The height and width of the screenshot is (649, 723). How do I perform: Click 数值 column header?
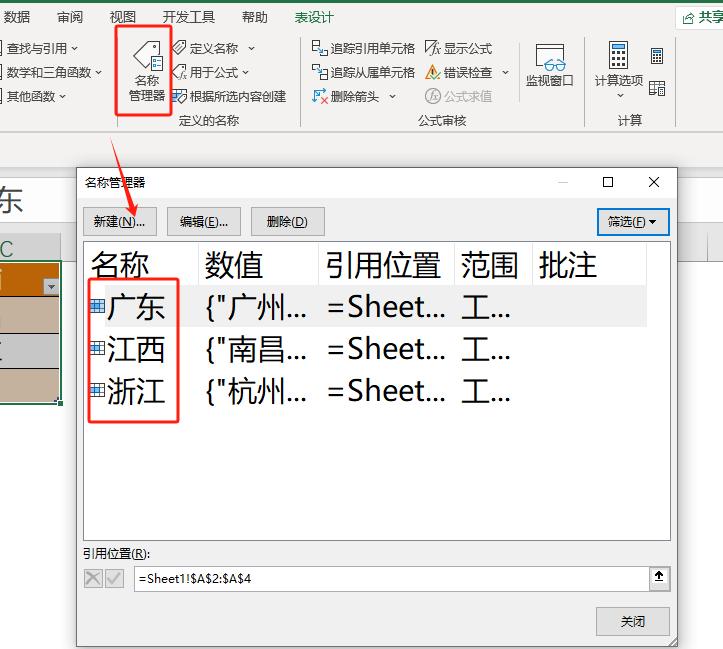pos(258,265)
